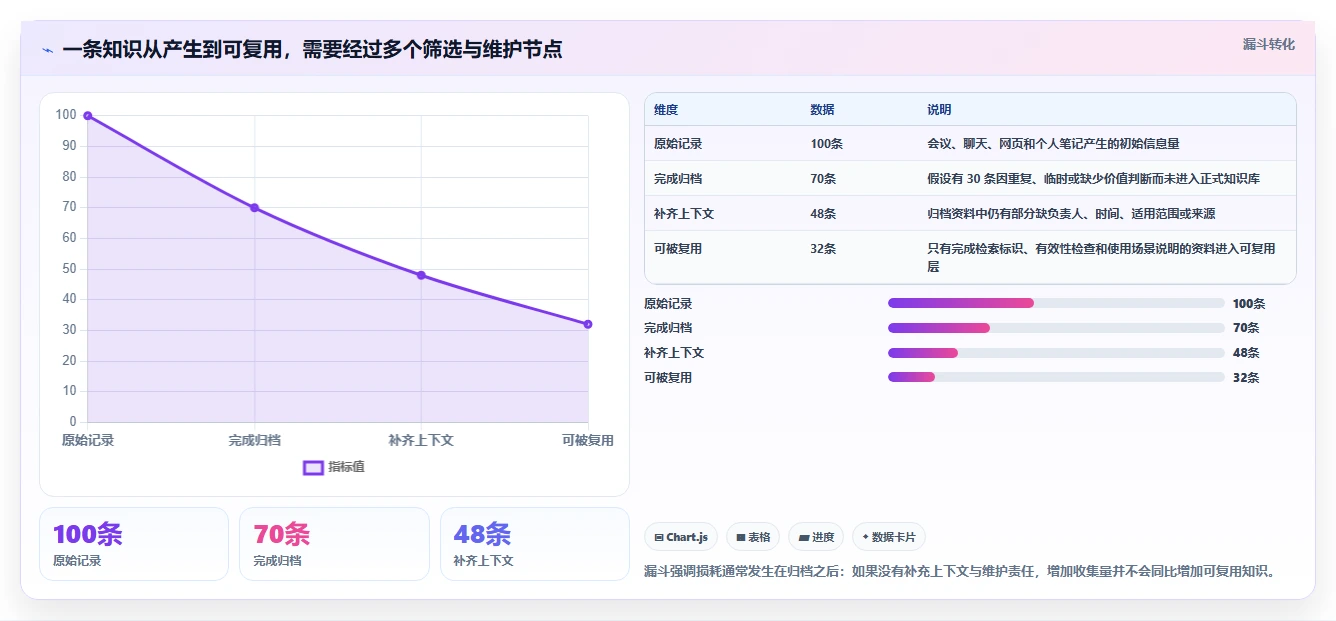The height and width of the screenshot is (621, 1336).
Task: Click the Chart.js chip icon
Action: (x=659, y=537)
